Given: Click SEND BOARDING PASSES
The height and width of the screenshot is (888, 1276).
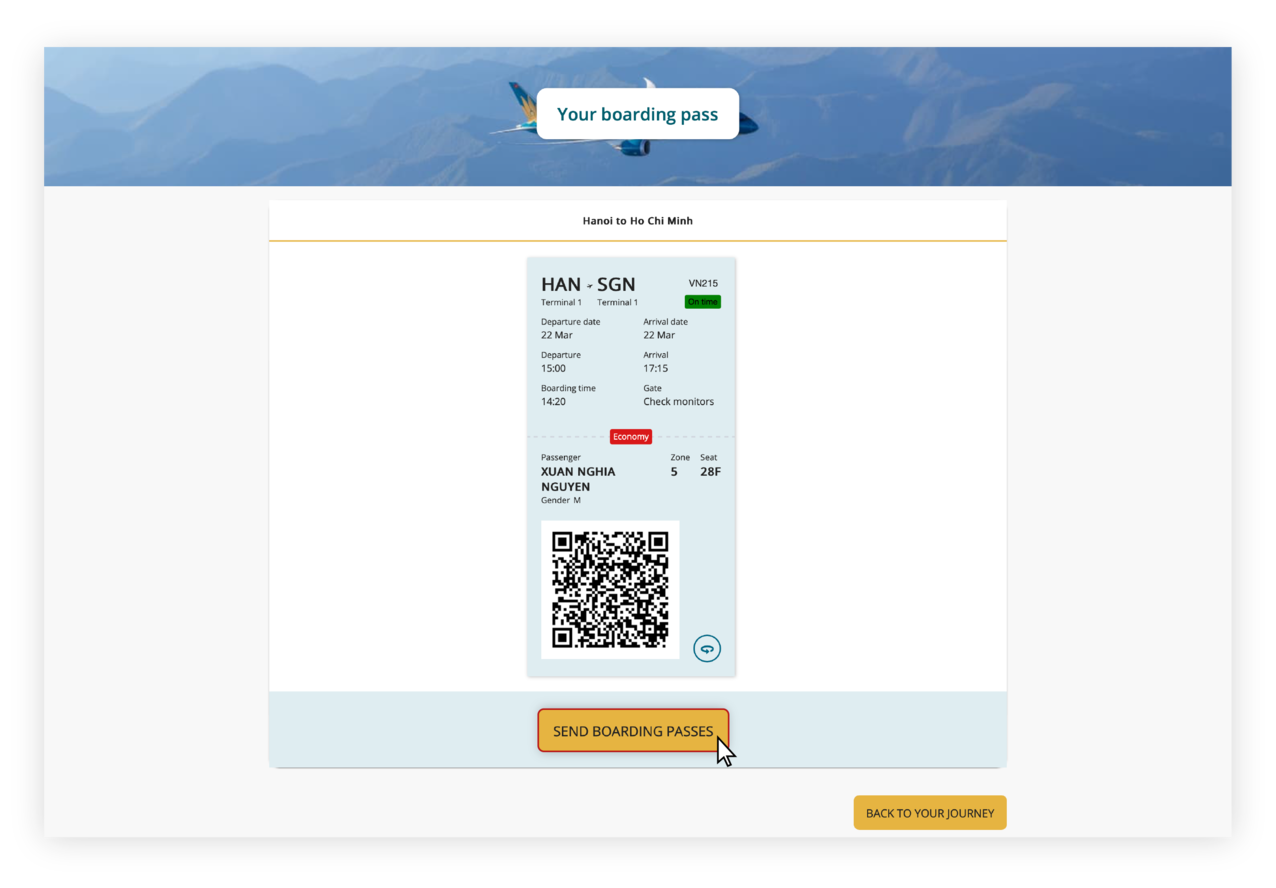Looking at the screenshot, I should coord(632,731).
